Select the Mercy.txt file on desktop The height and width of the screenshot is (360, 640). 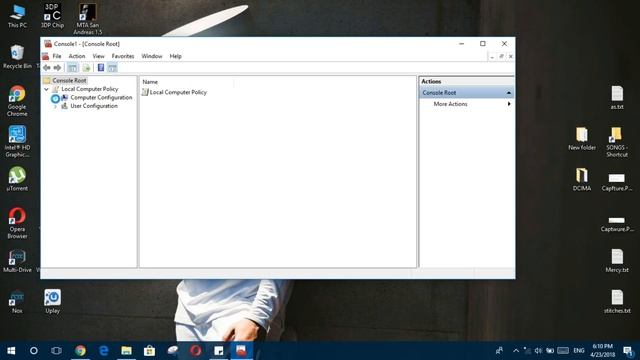[617, 261]
